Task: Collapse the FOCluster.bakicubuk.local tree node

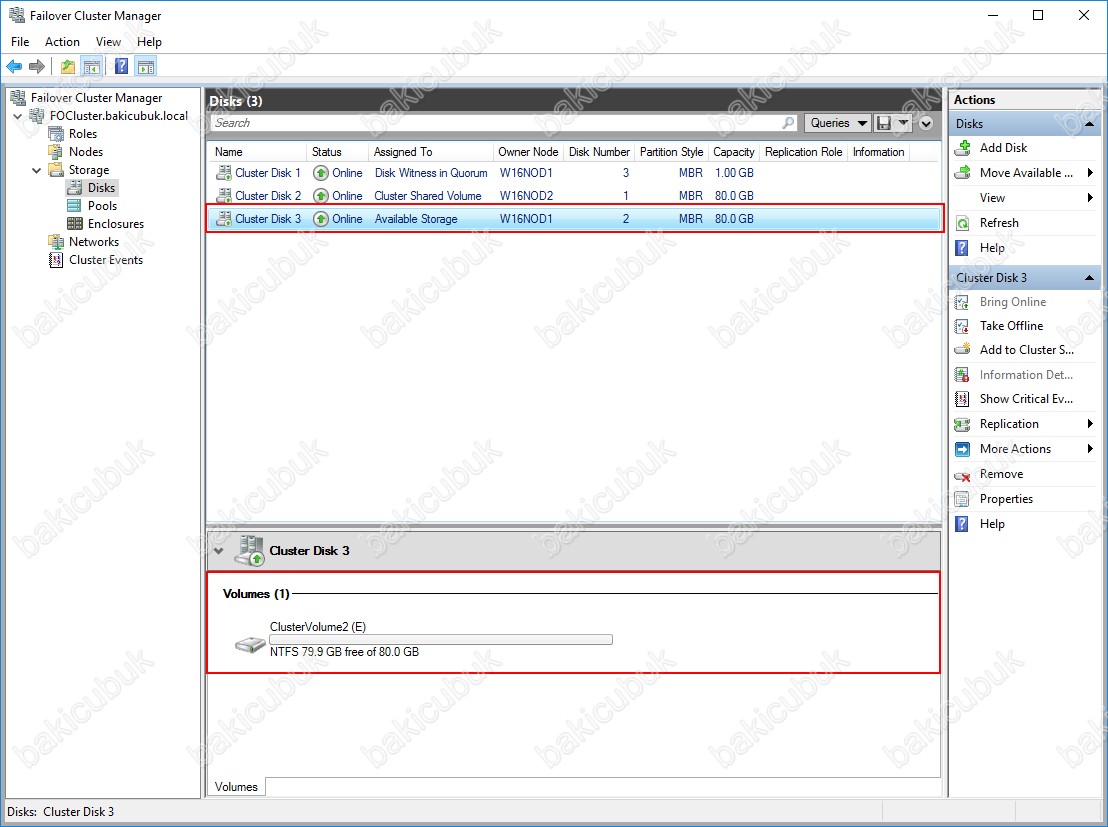Action: tap(18, 116)
